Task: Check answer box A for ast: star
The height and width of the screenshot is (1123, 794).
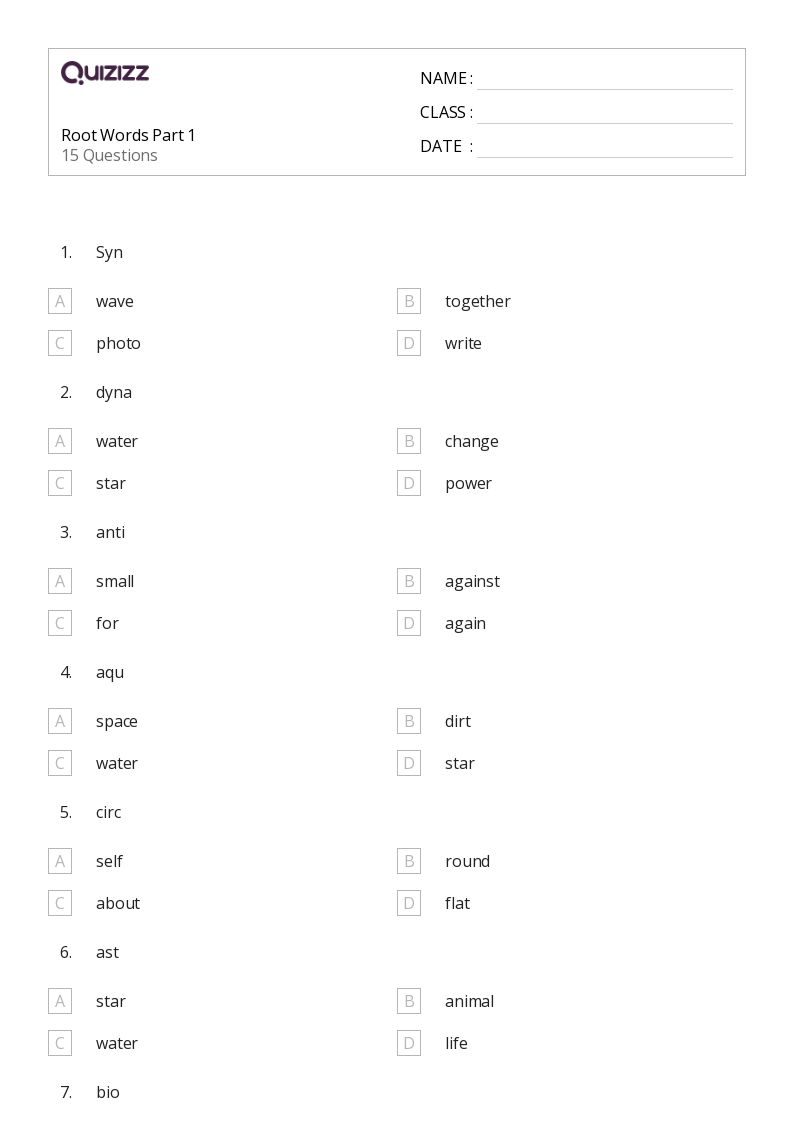Action: 60,1001
